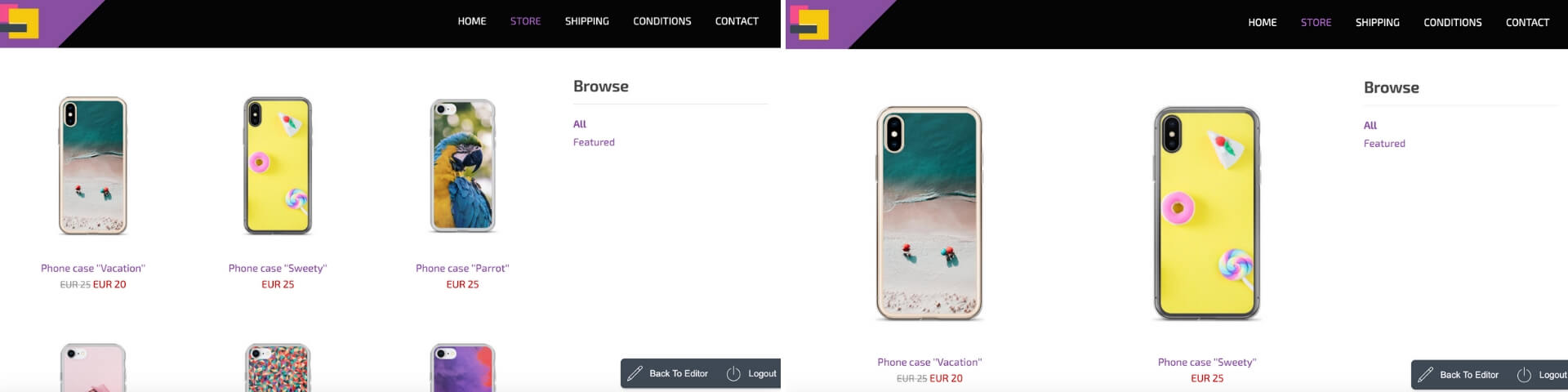Open the large "Vacation" beach phone case image
Viewport: 1568px width, 392px height.
(x=929, y=214)
